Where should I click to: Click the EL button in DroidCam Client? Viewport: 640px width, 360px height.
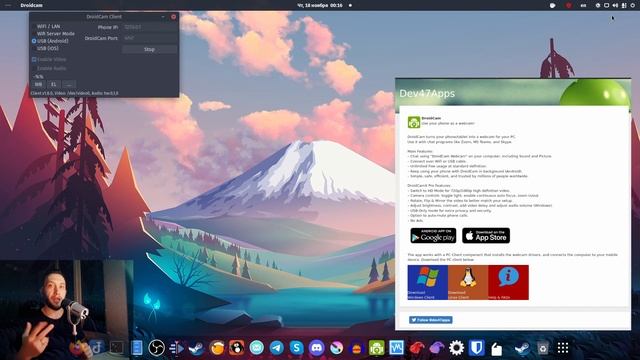[x=53, y=84]
